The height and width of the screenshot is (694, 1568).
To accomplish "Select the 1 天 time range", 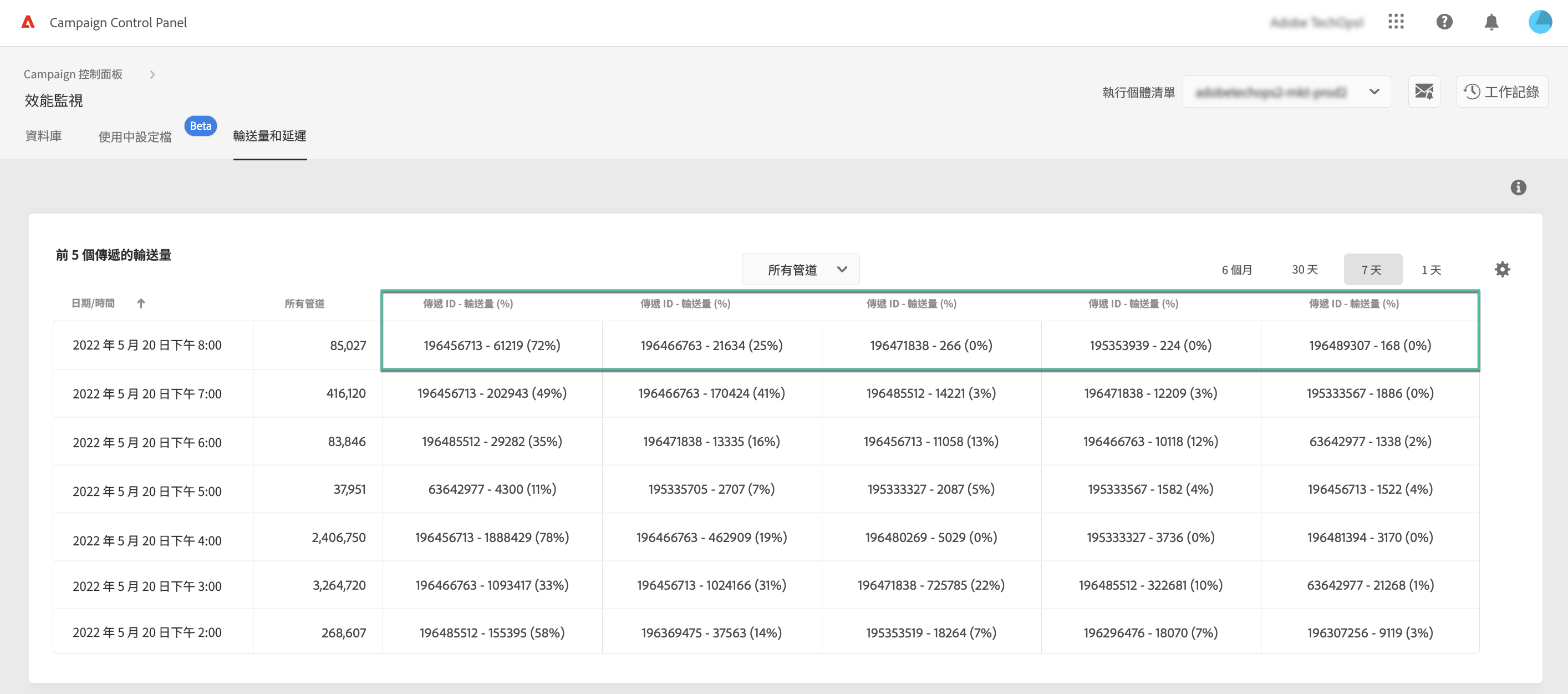I will [1430, 270].
